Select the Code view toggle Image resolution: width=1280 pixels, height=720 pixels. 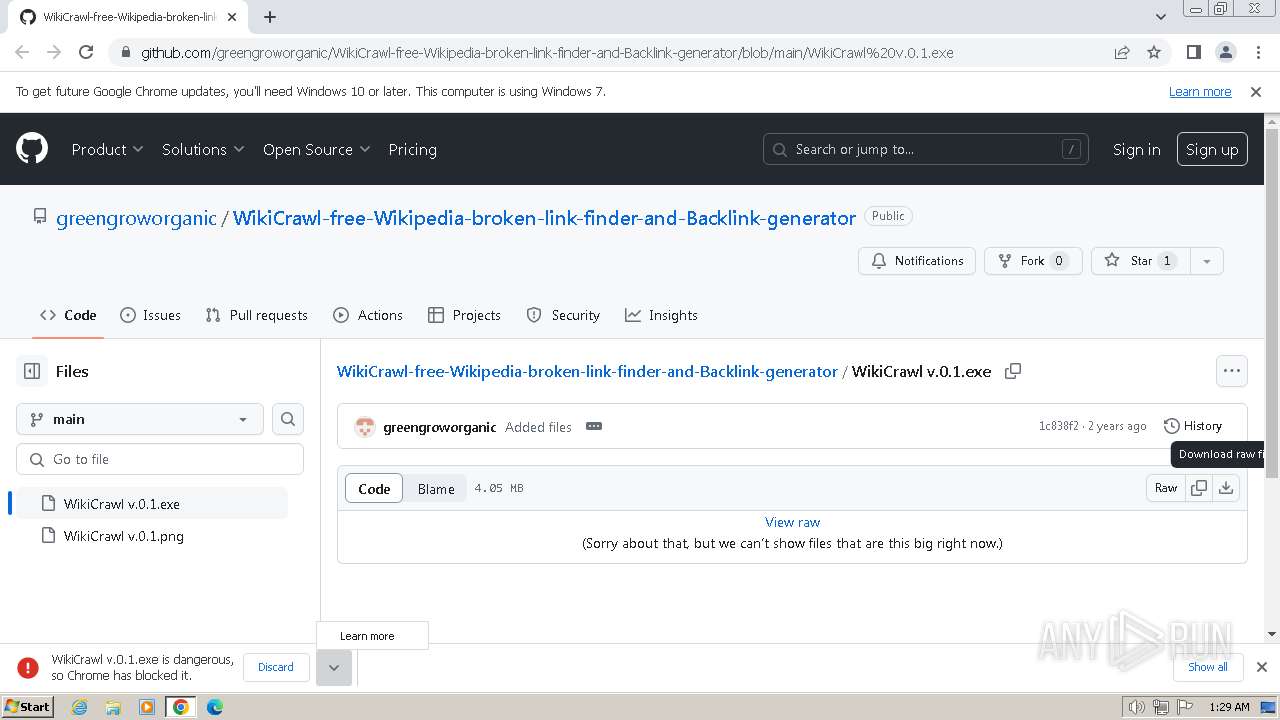(x=374, y=489)
